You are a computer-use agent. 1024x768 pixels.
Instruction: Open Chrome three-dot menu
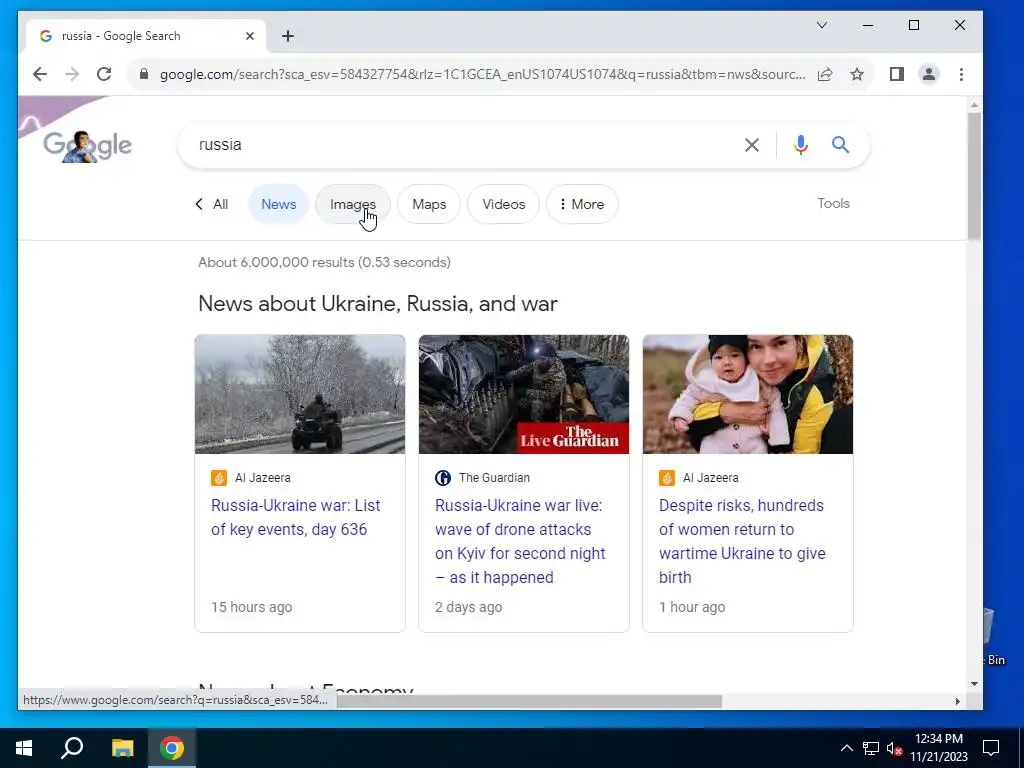click(x=961, y=74)
